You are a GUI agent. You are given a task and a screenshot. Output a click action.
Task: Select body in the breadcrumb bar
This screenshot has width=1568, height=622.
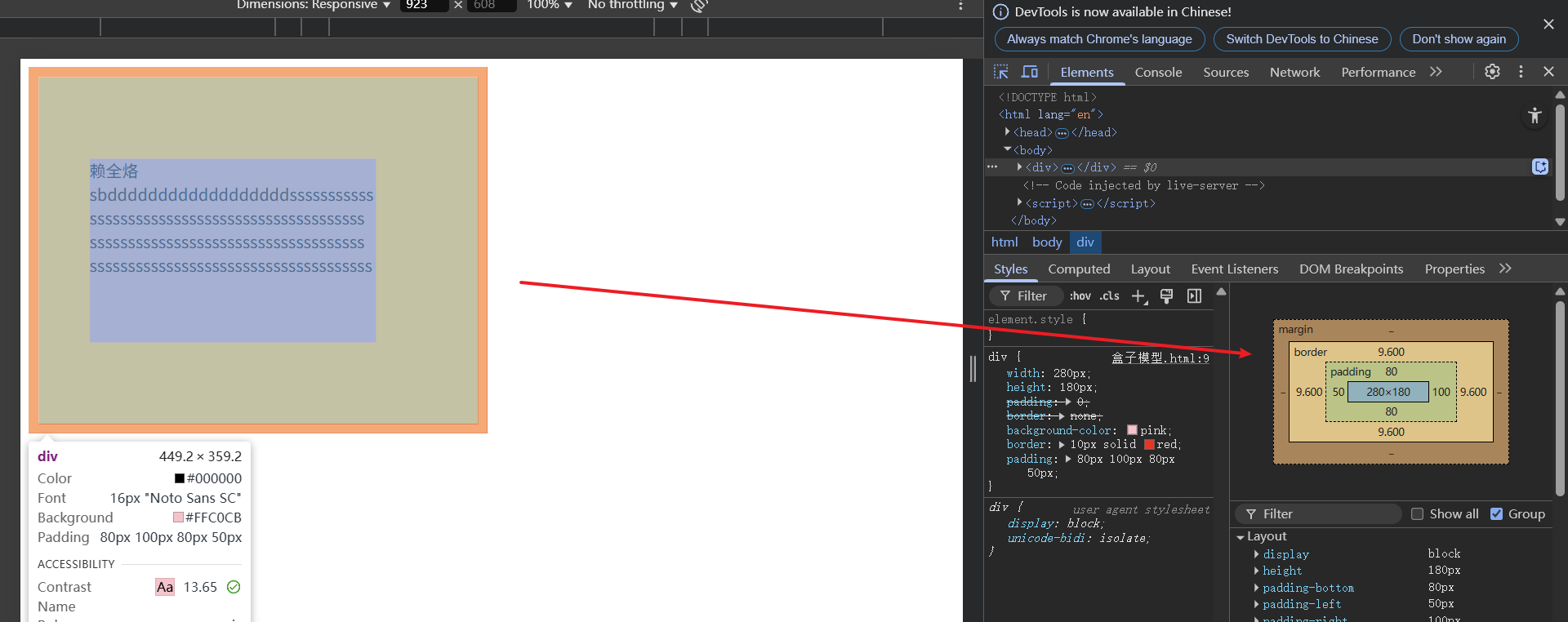tap(1047, 242)
